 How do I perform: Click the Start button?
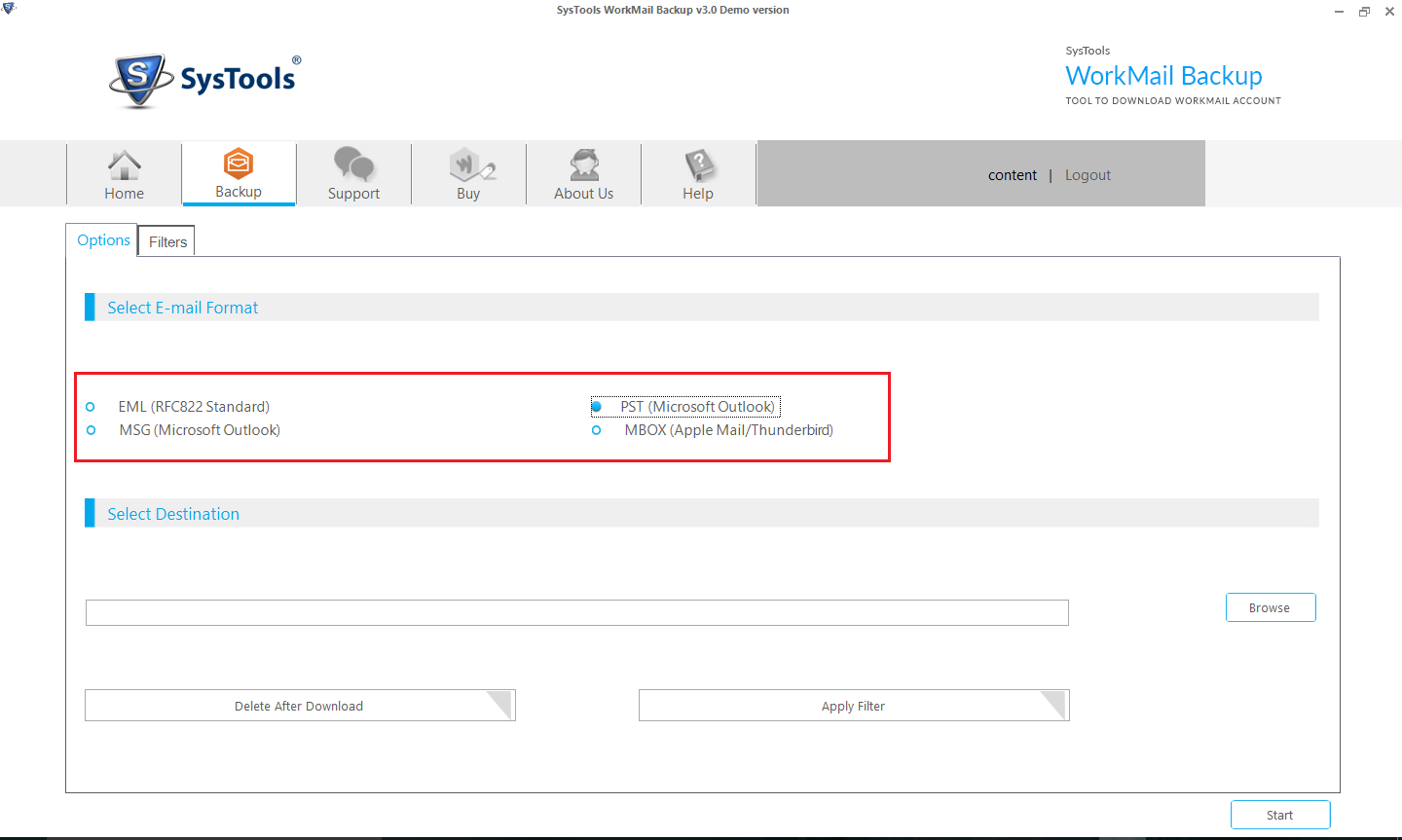[x=1280, y=815]
